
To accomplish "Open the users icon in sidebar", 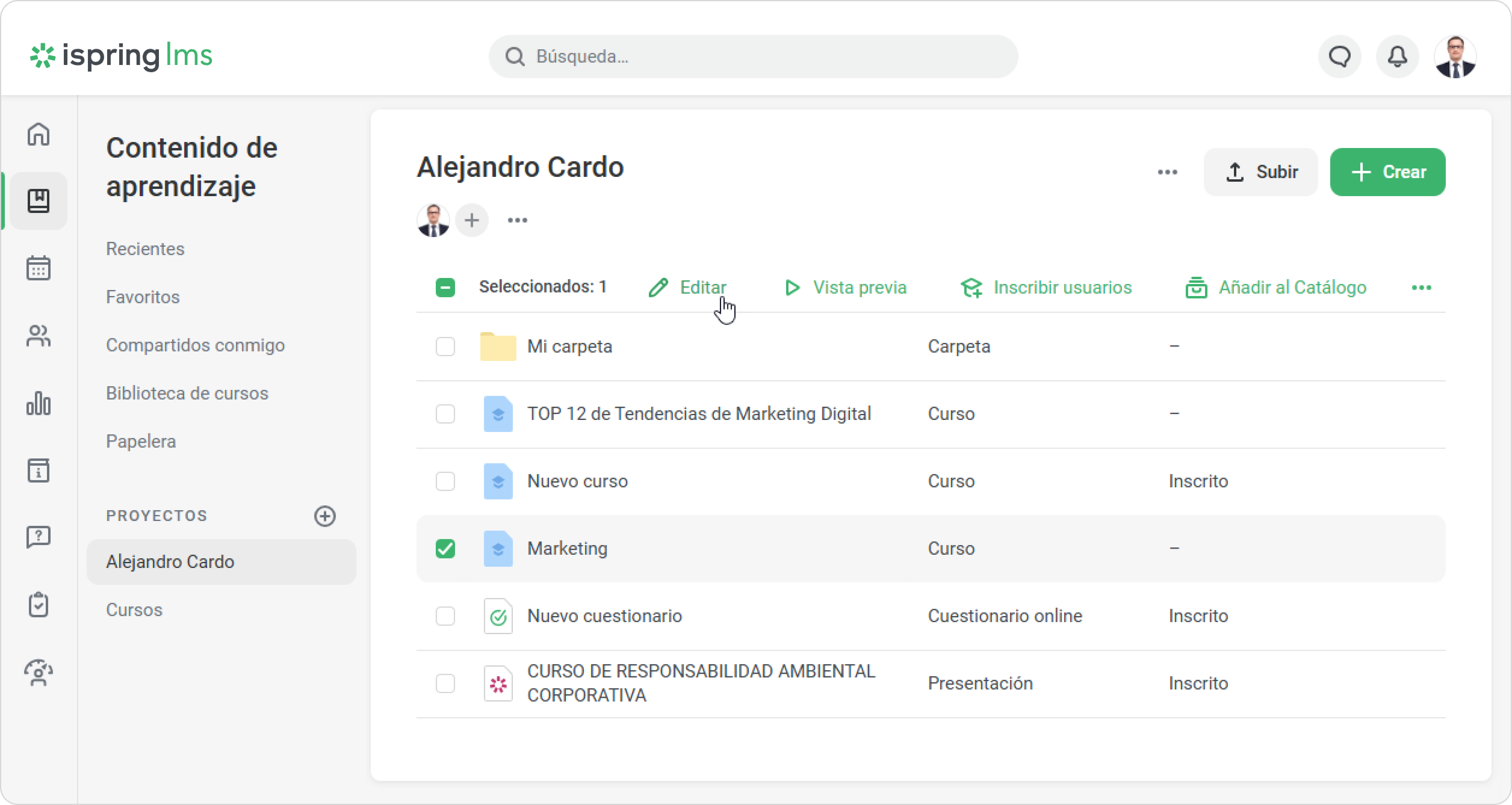I will pos(38,336).
